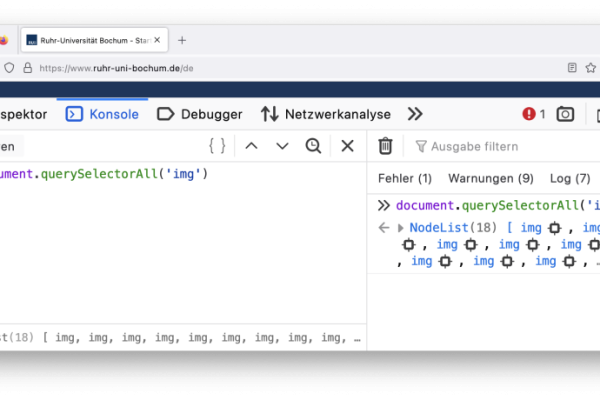Click the tracking protection shield icon
This screenshot has height=400, width=600.
[9, 68]
